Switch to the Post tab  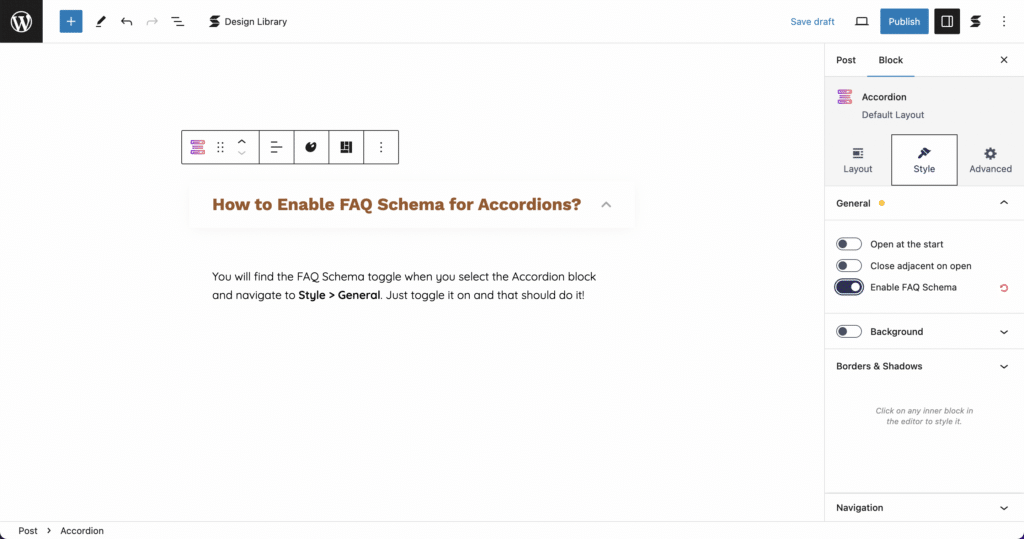point(846,60)
